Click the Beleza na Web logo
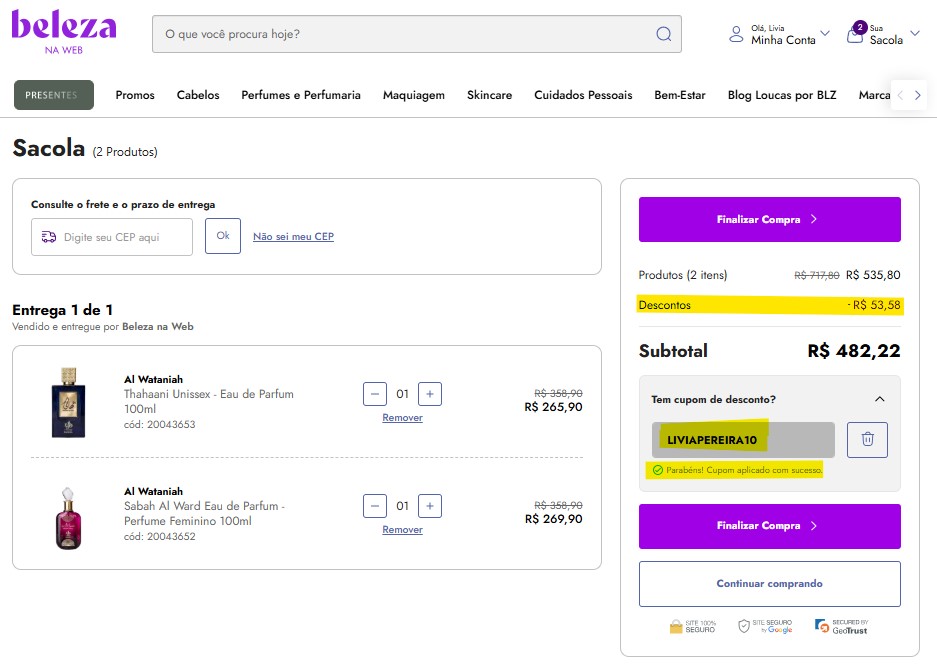 pyautogui.click(x=64, y=32)
